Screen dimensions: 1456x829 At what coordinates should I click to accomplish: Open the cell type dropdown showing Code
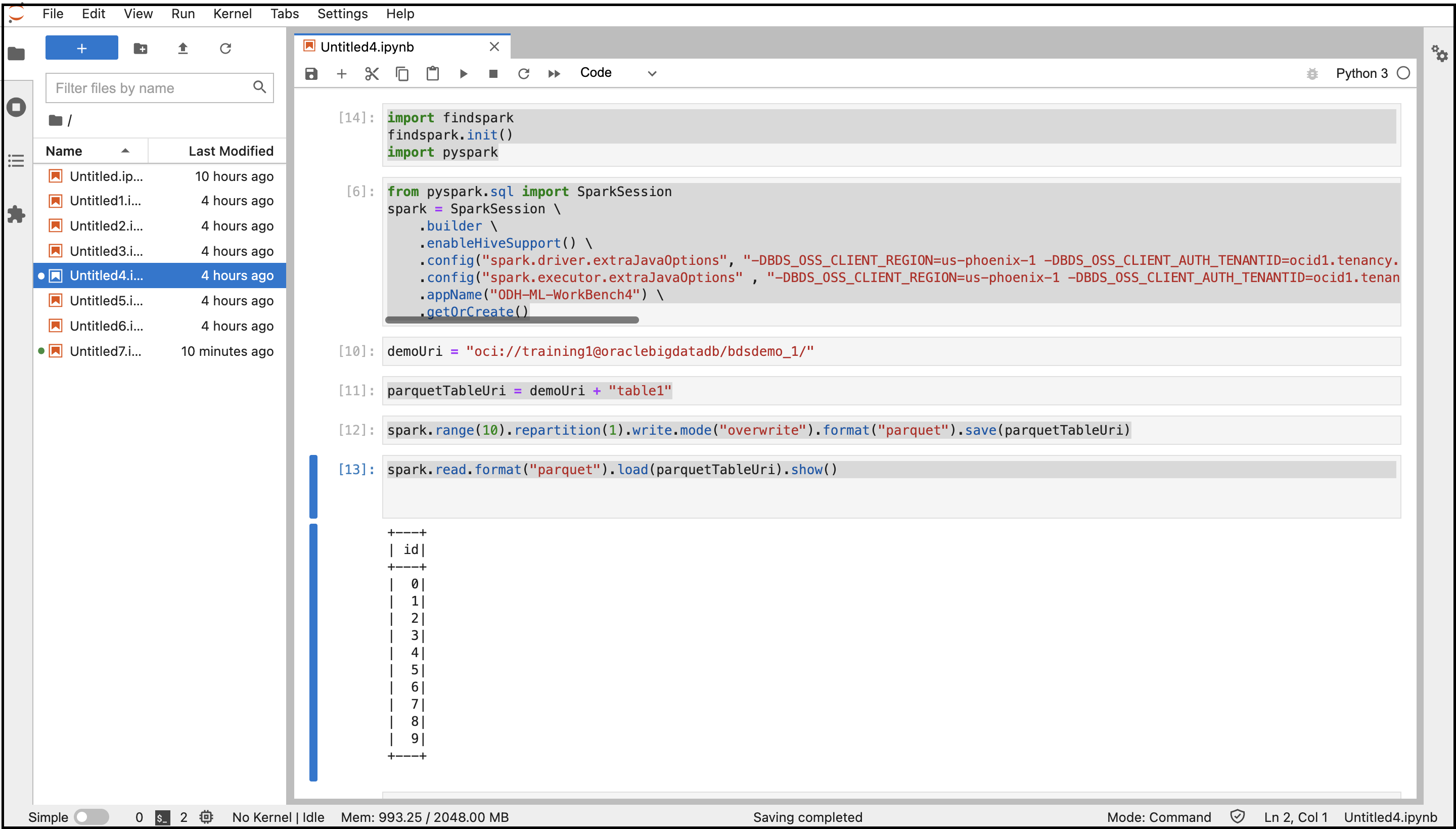tap(618, 73)
